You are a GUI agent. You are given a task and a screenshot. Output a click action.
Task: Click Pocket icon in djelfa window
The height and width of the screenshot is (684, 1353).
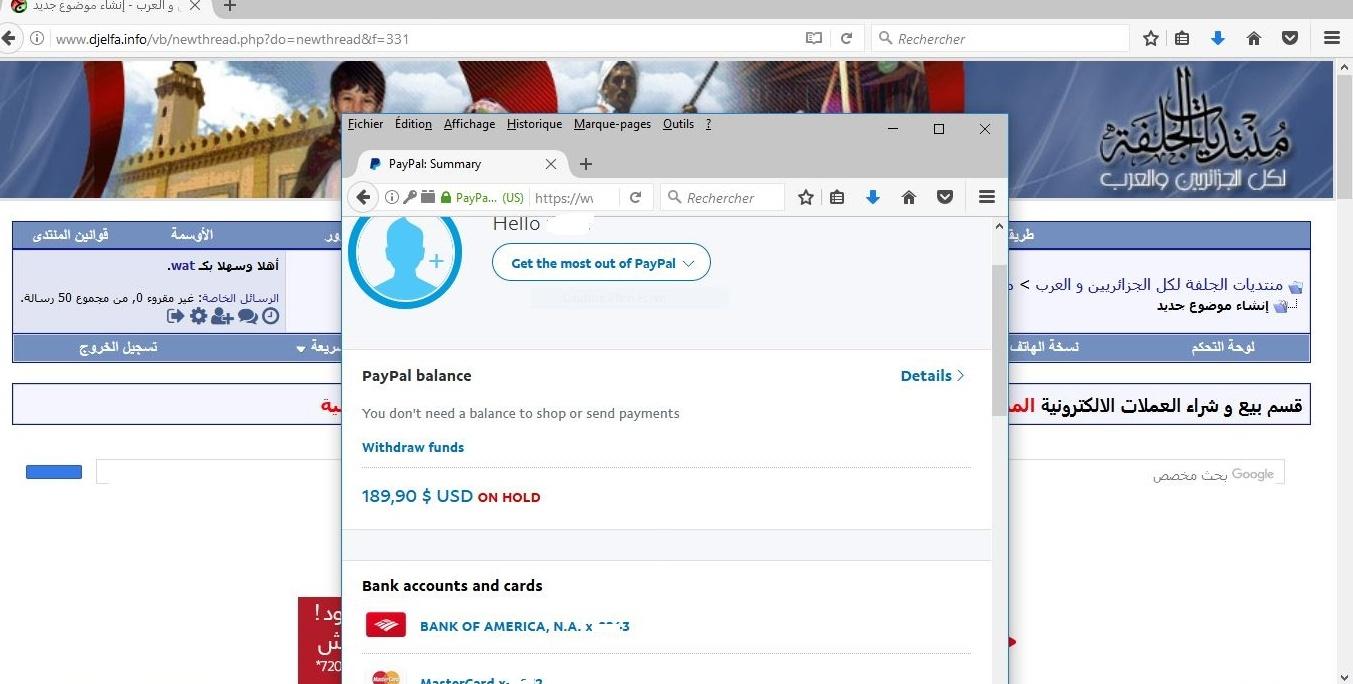coord(1290,38)
